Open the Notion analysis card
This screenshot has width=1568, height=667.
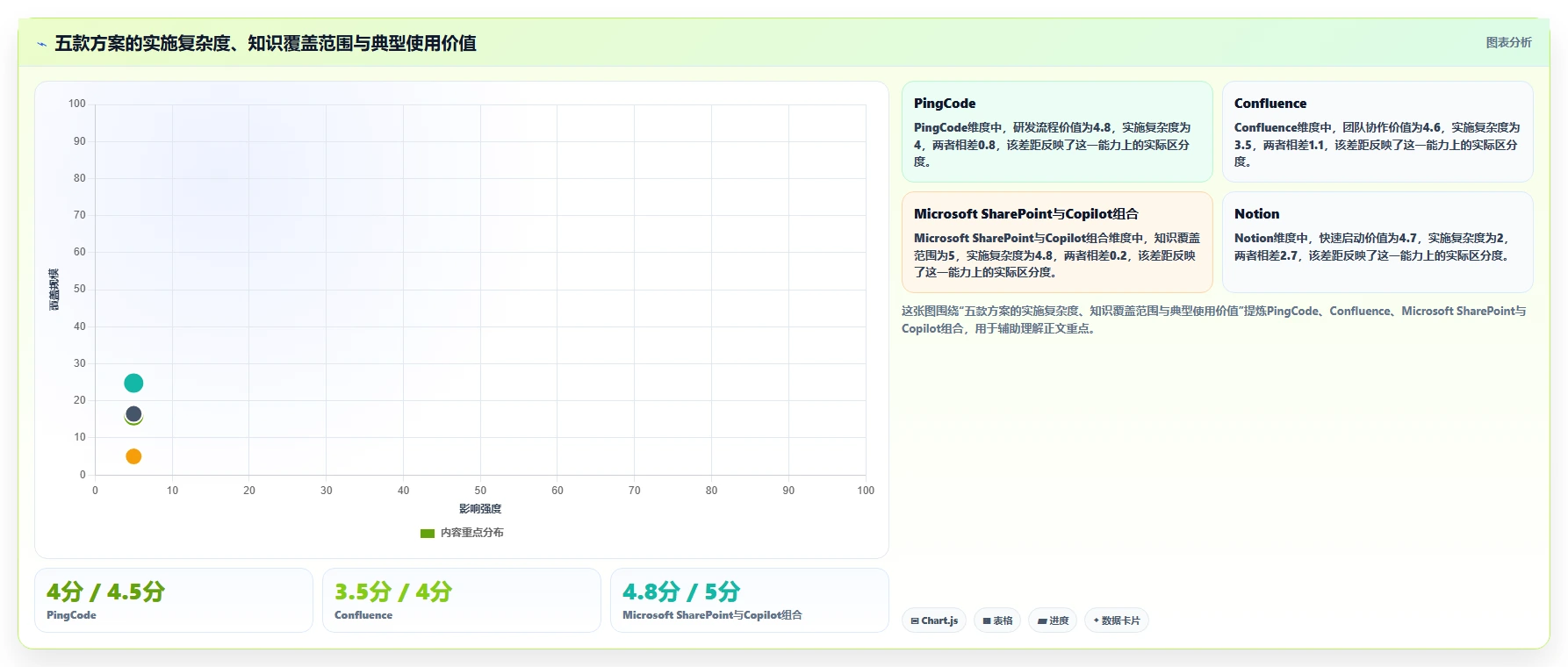(1377, 242)
